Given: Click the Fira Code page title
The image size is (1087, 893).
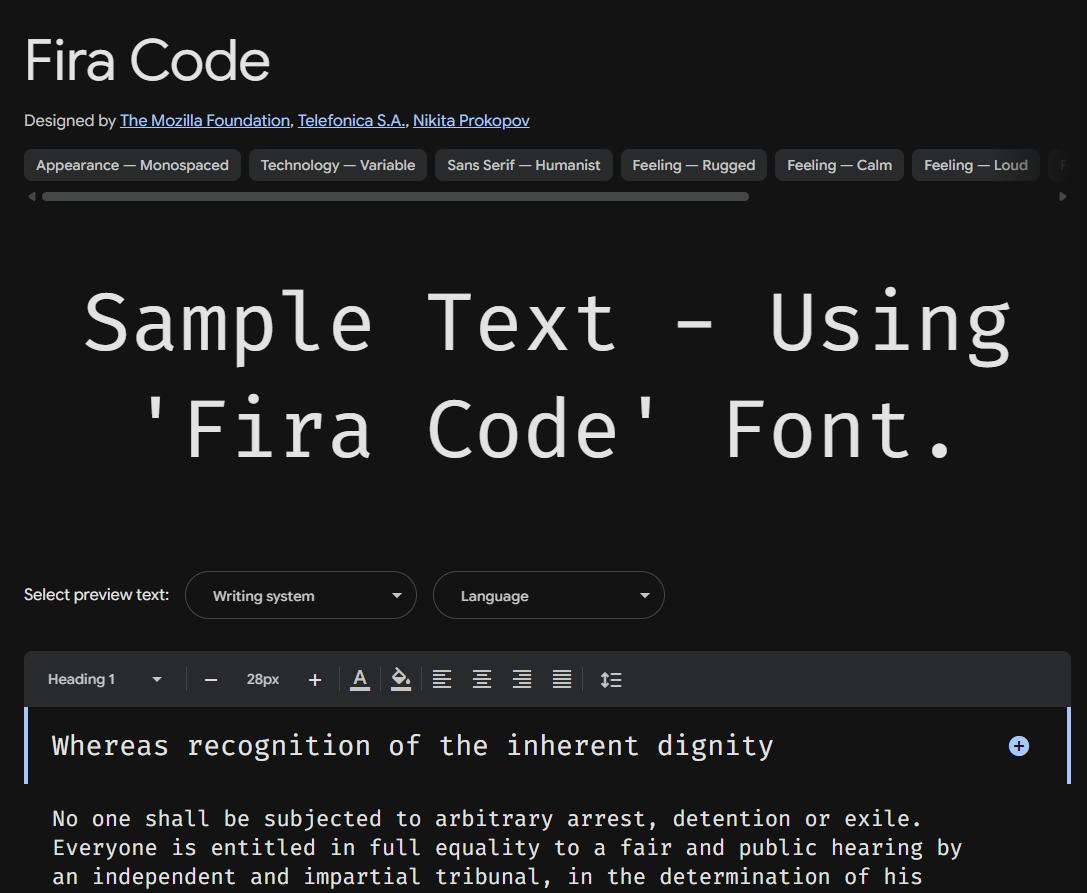Looking at the screenshot, I should [147, 61].
